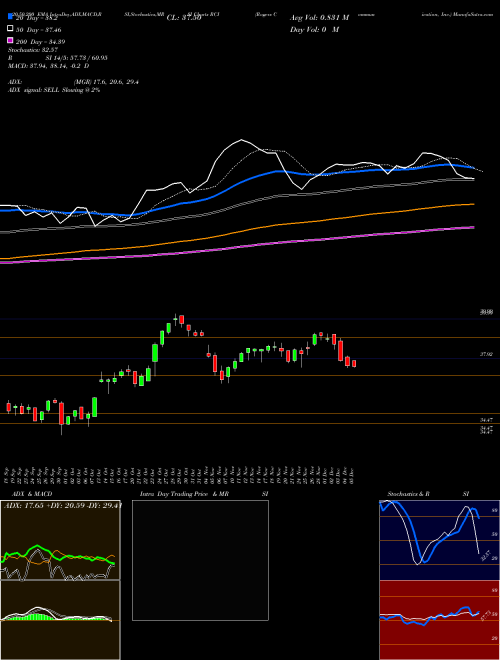Click the 32.57 stochastic value label
Screen dimensions: 500x660
pos(485,556)
